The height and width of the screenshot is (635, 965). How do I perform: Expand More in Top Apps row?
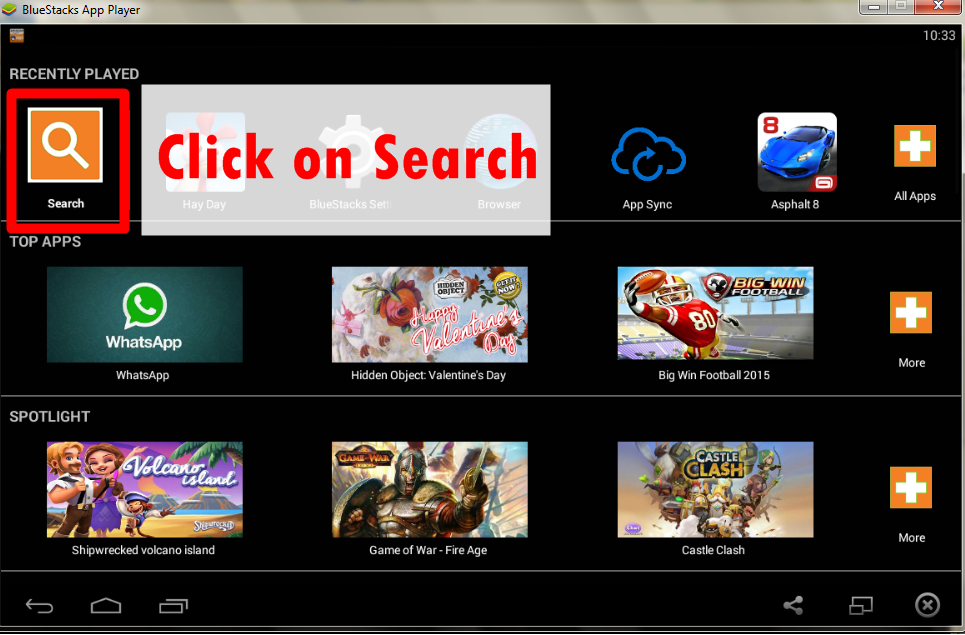click(910, 314)
